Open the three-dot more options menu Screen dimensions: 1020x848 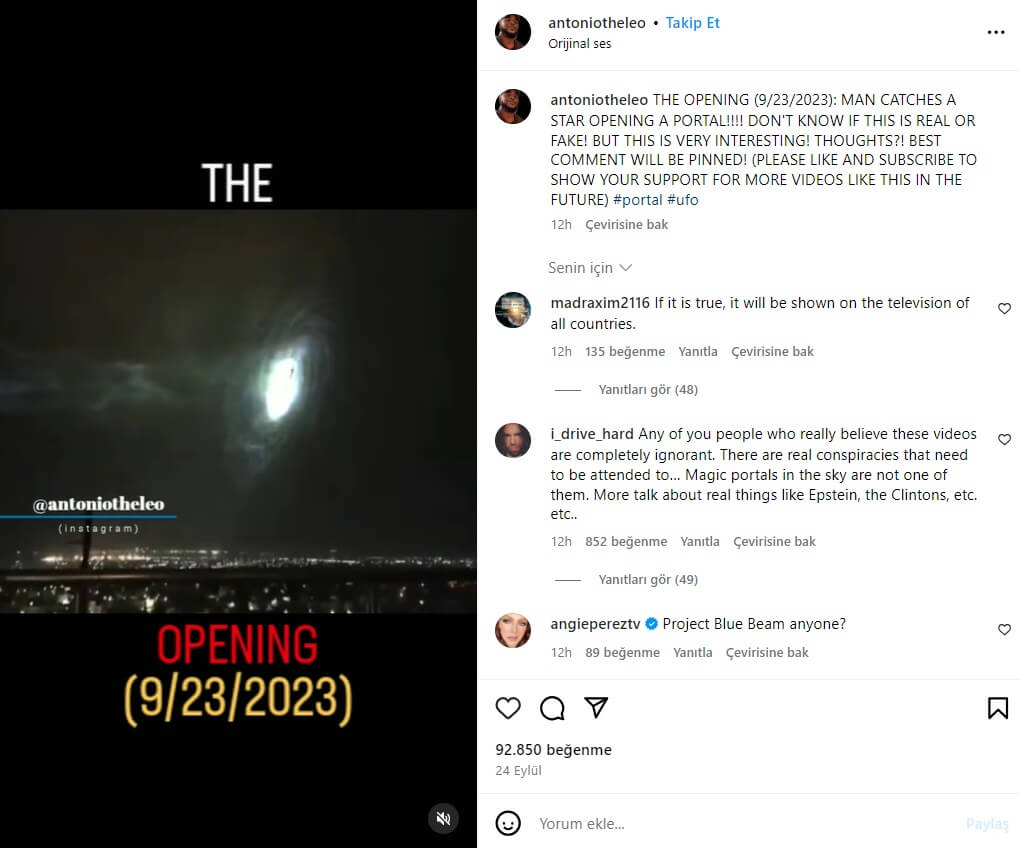tap(996, 32)
